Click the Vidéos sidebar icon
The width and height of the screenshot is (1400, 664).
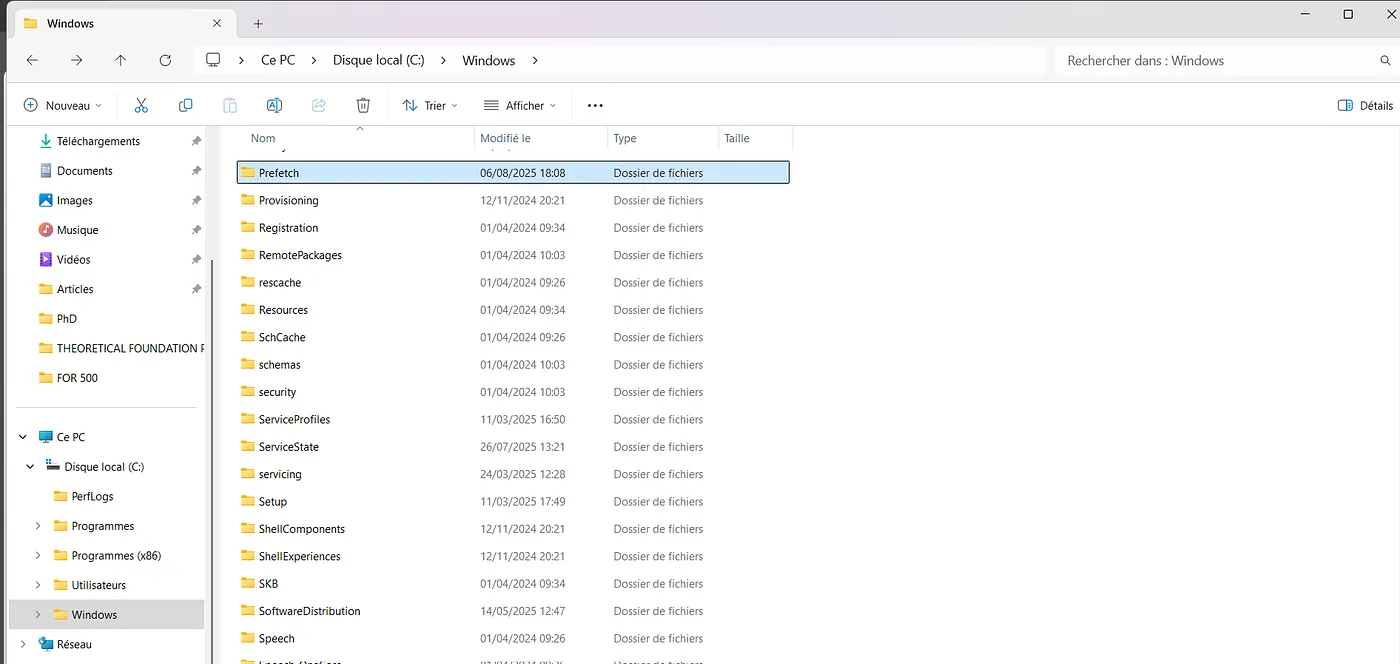coord(45,259)
